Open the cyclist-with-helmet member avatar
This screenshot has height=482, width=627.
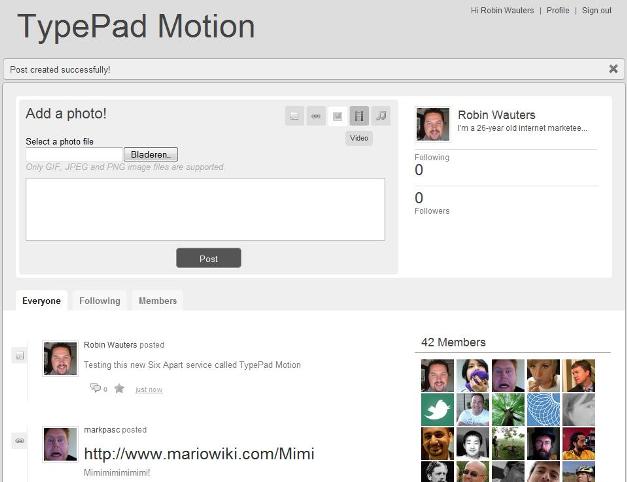578,472
